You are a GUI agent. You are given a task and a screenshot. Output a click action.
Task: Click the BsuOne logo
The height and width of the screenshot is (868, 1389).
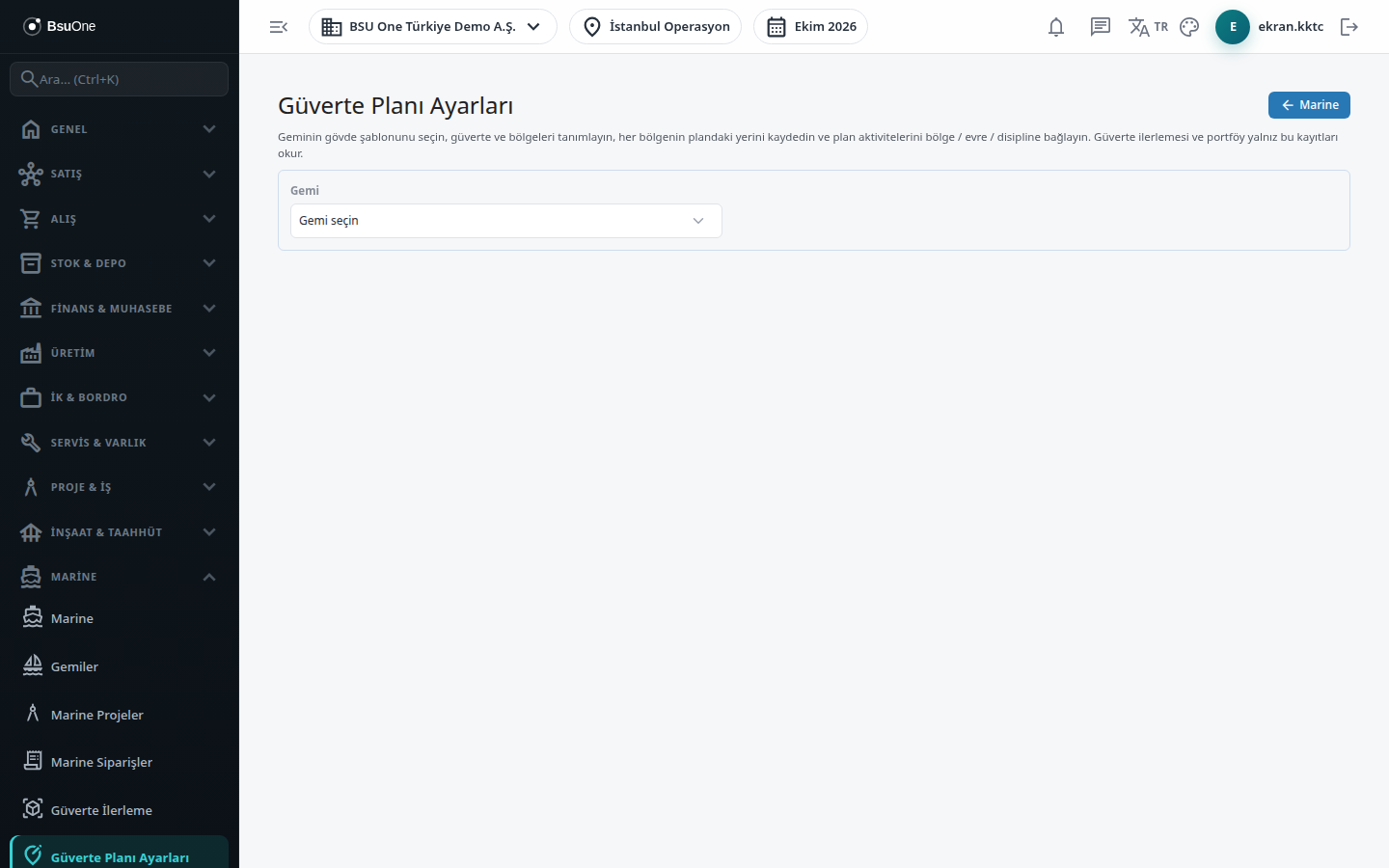(60, 26)
